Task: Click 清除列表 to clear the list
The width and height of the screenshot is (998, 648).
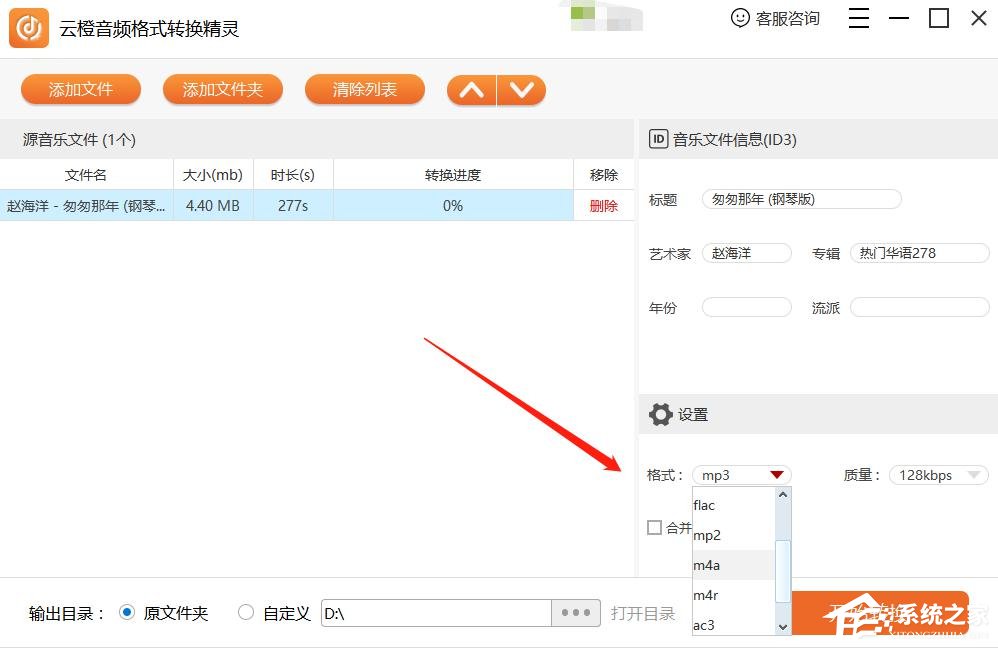Action: coord(364,89)
